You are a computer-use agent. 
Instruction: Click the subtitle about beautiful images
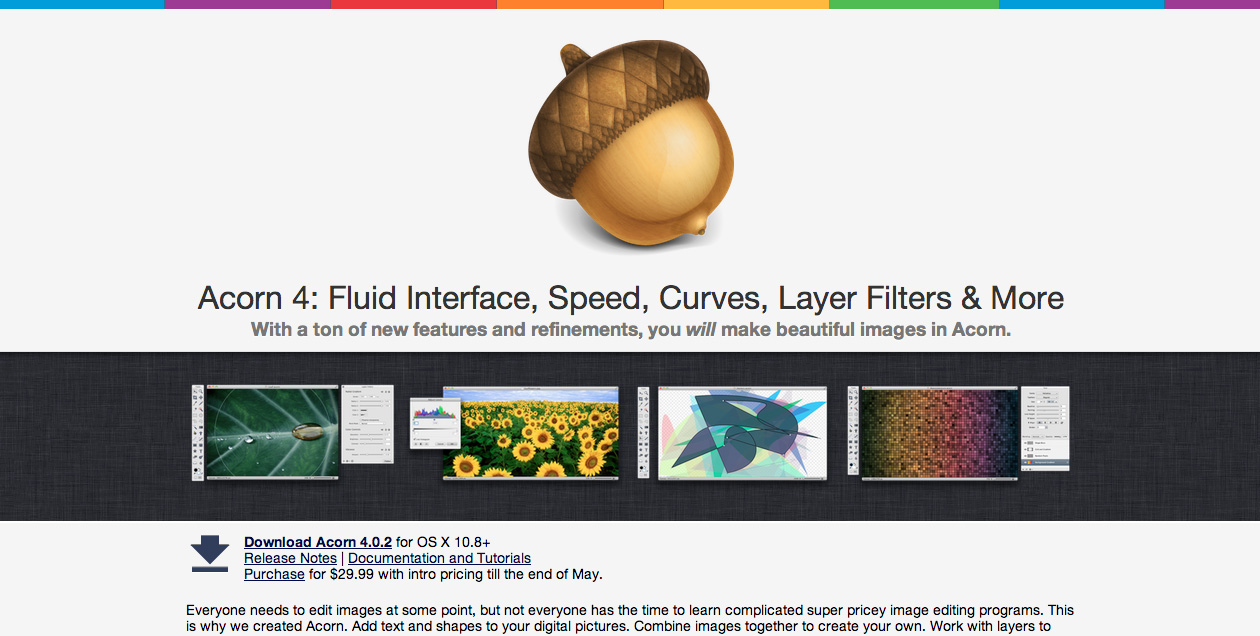tap(631, 329)
